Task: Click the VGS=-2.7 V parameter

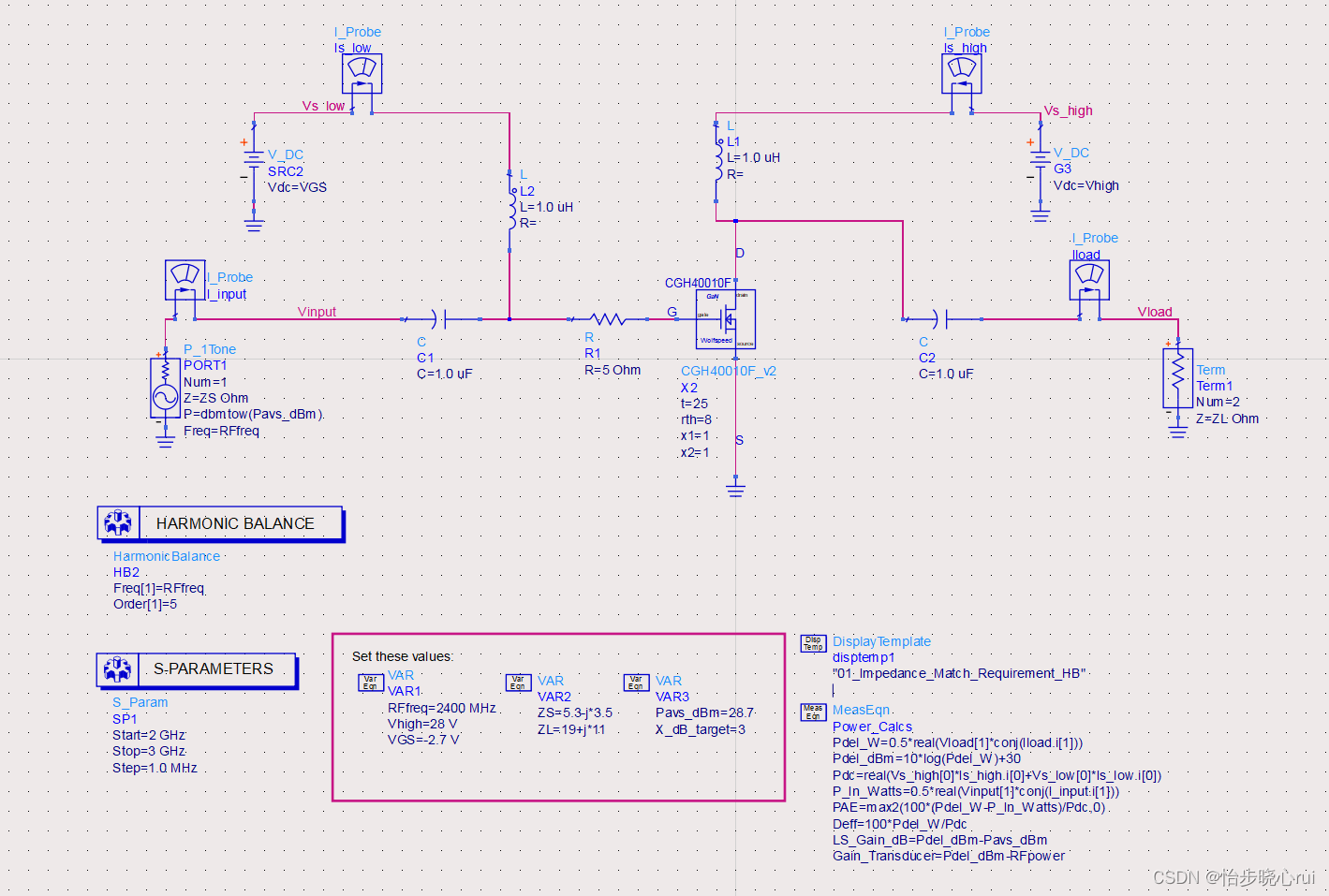Action: click(x=423, y=740)
